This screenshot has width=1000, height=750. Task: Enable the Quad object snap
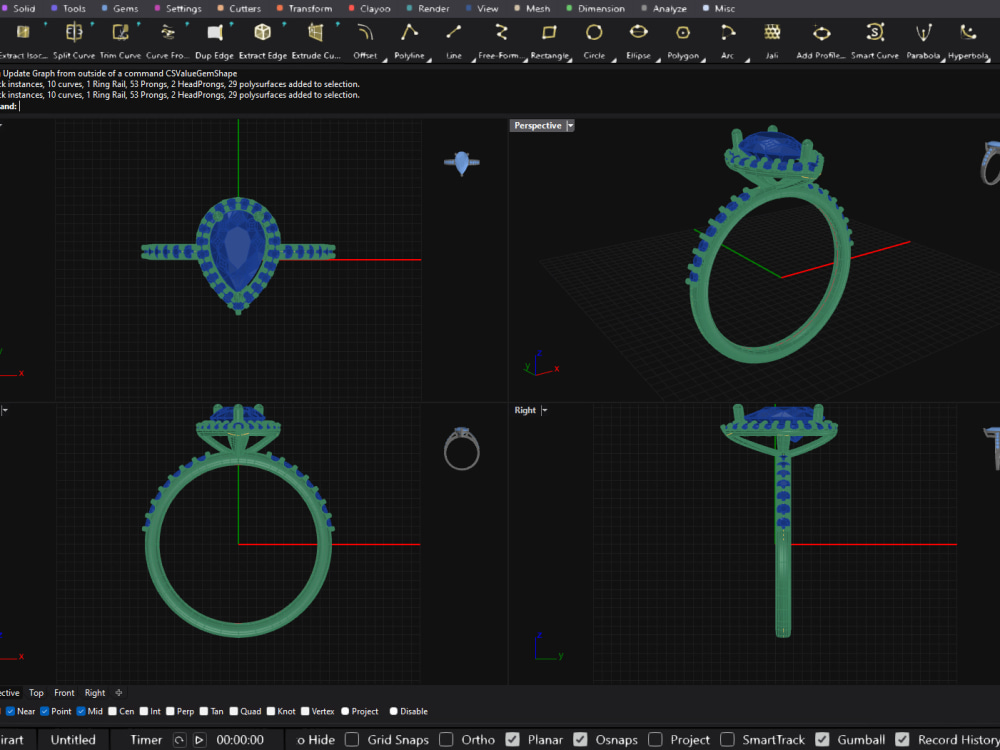[233, 711]
